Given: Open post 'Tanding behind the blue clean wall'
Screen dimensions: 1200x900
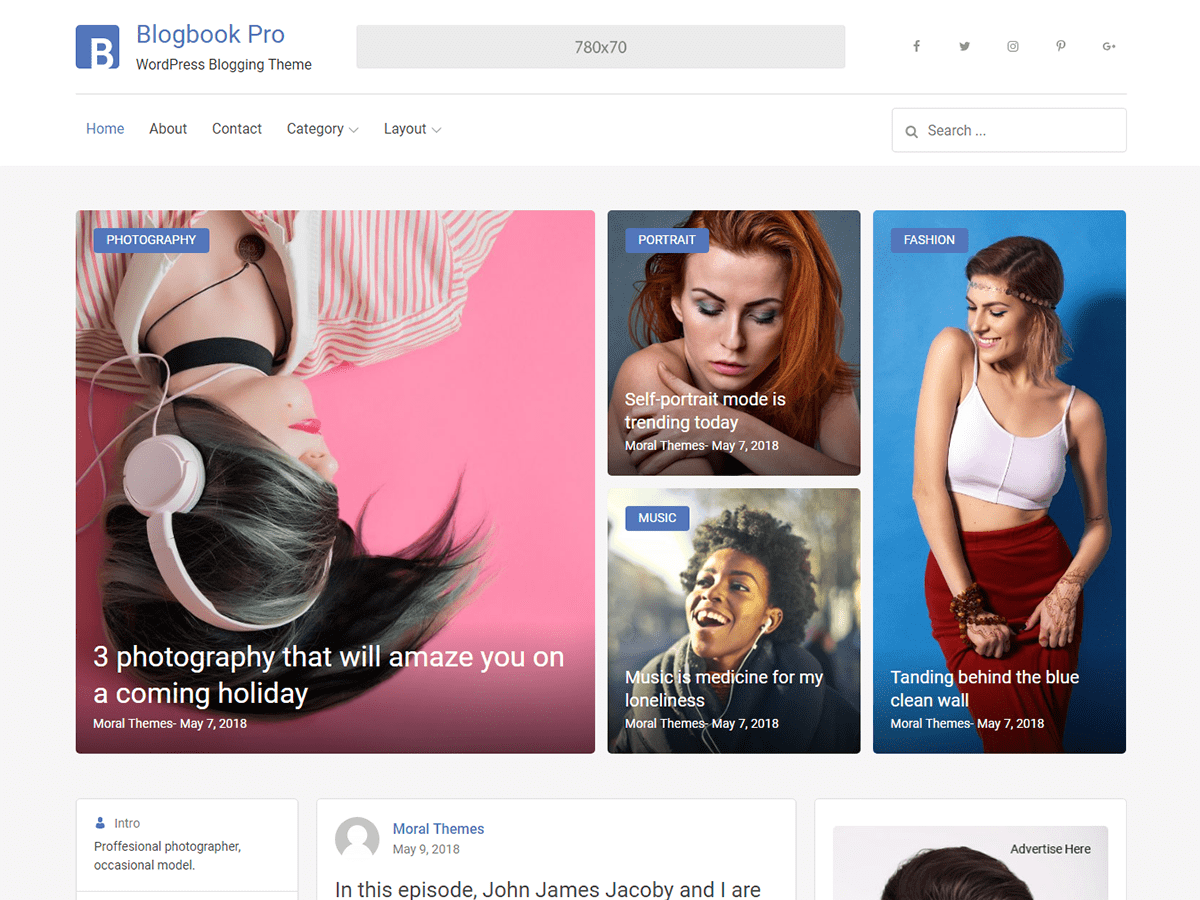Looking at the screenshot, I should tap(985, 689).
